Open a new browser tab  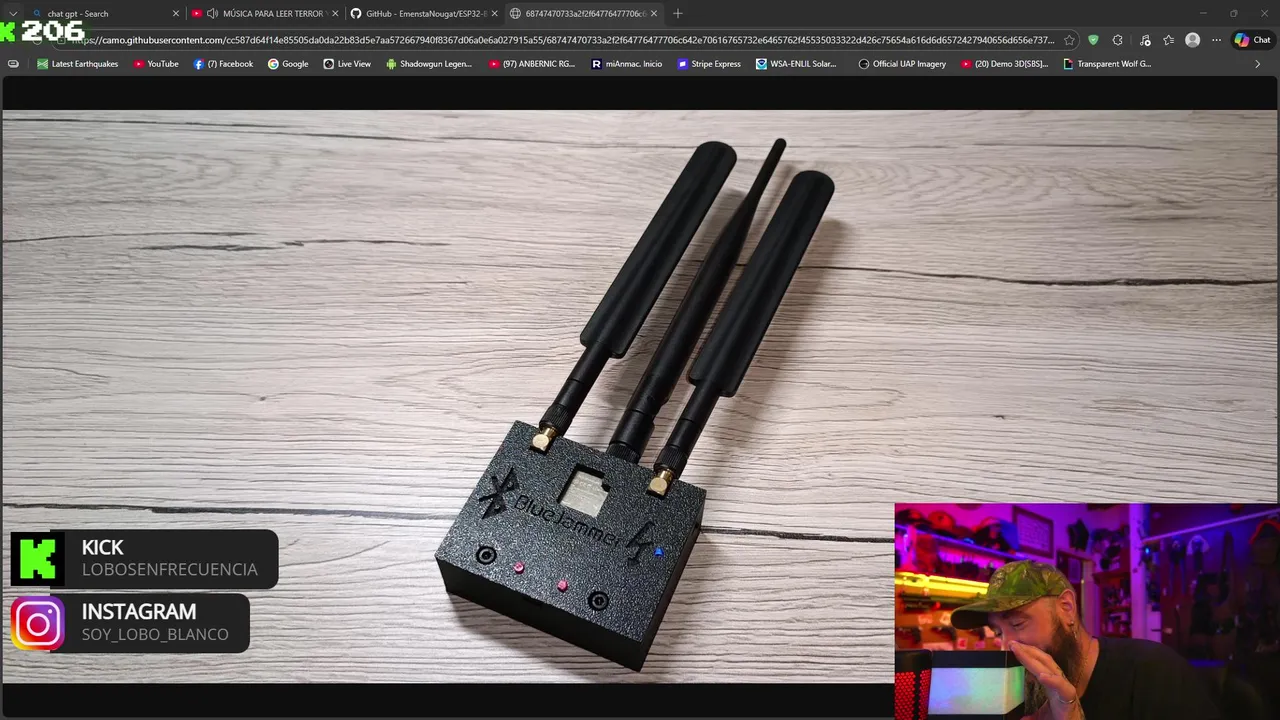pyautogui.click(x=678, y=14)
